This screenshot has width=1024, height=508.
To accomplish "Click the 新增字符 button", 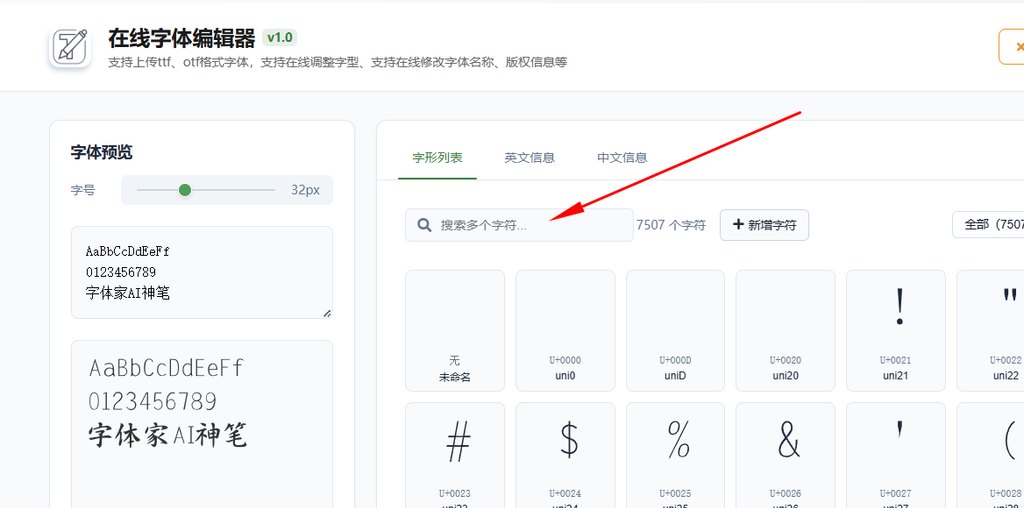I will [x=764, y=225].
